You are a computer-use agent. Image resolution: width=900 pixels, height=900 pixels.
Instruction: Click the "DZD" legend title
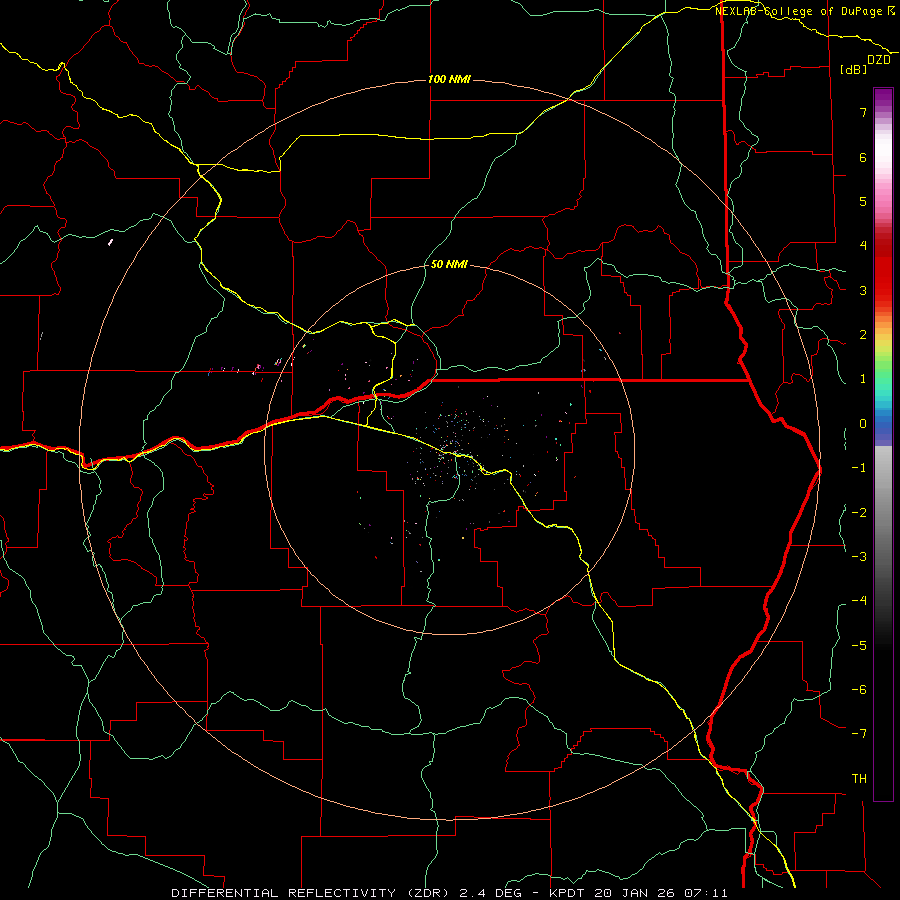point(879,60)
